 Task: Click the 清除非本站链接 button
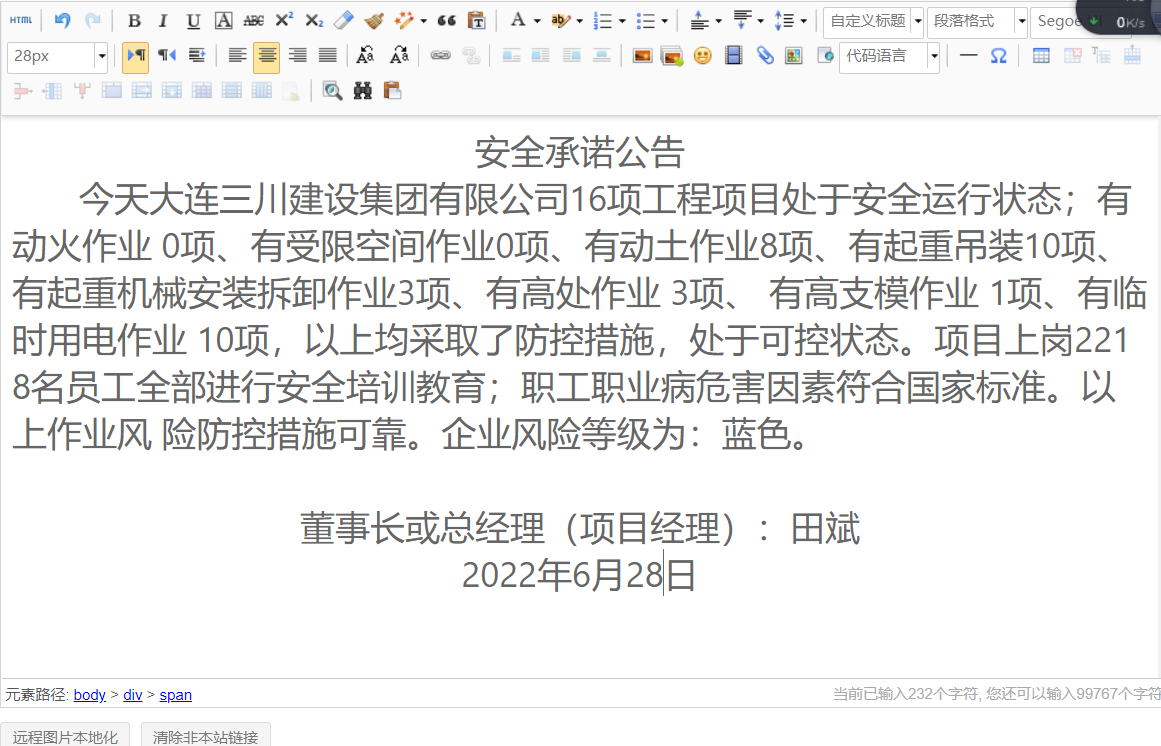(x=205, y=736)
